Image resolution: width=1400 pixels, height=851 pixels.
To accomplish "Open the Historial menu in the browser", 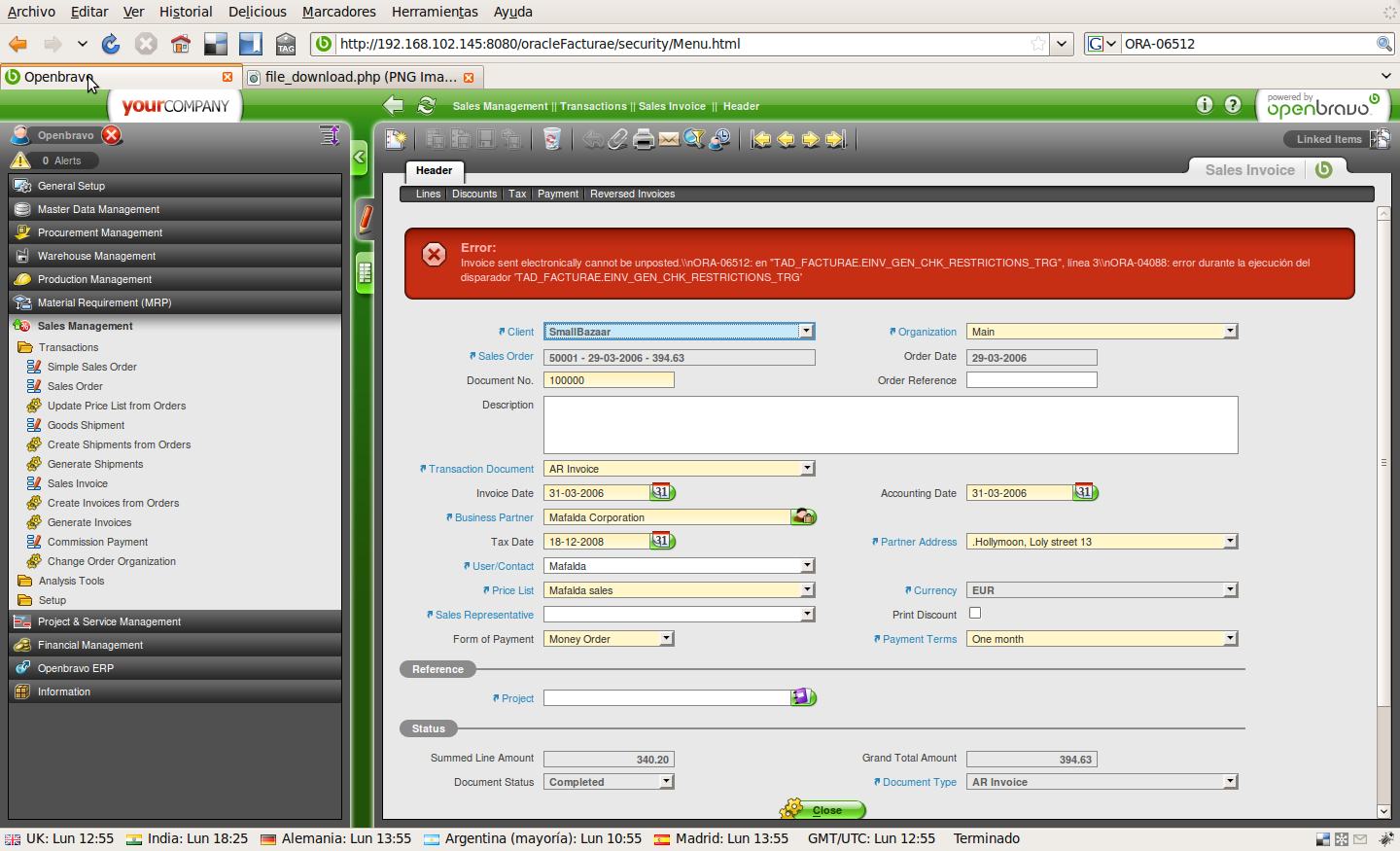I will [x=186, y=12].
